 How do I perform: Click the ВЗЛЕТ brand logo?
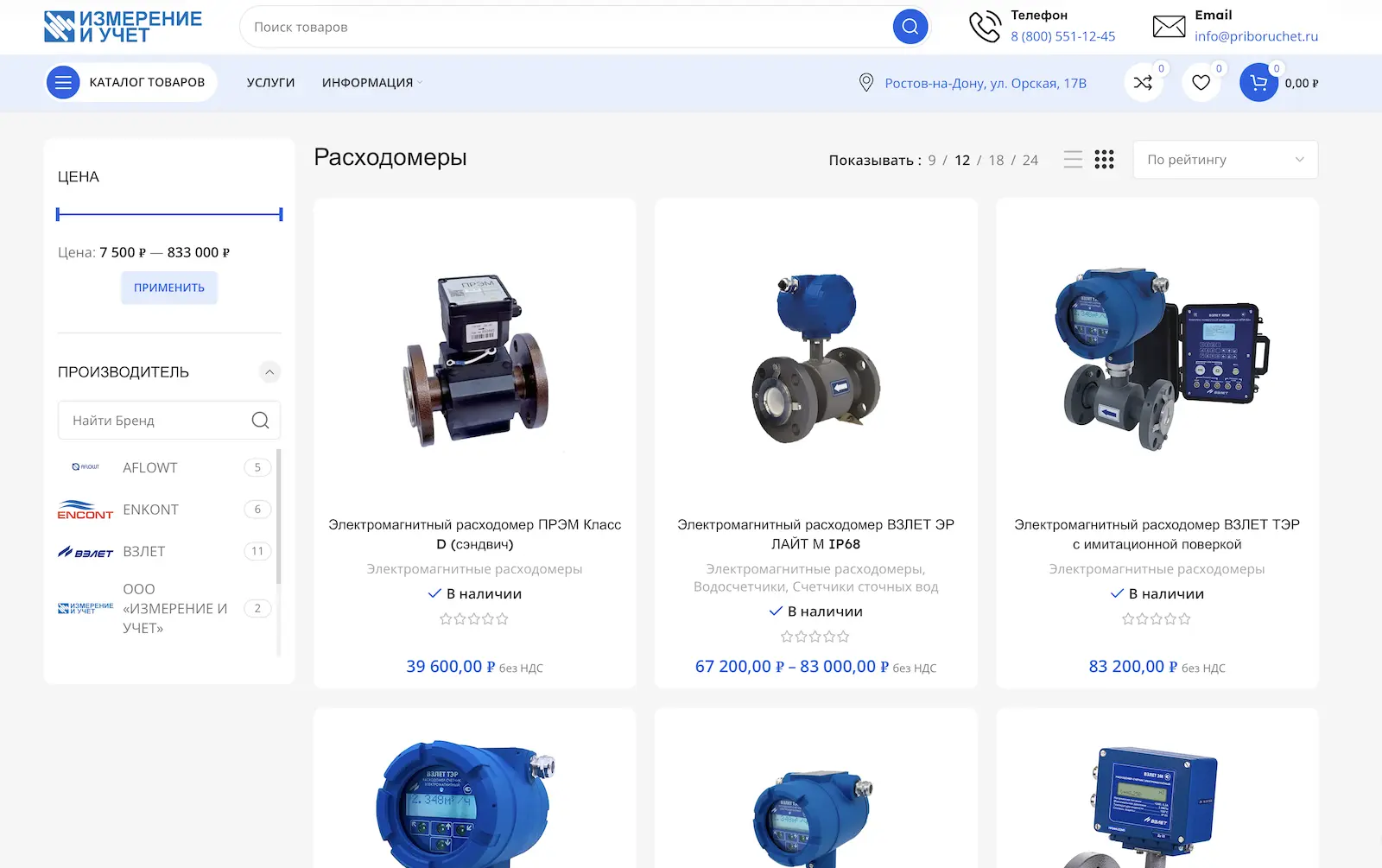pos(86,552)
